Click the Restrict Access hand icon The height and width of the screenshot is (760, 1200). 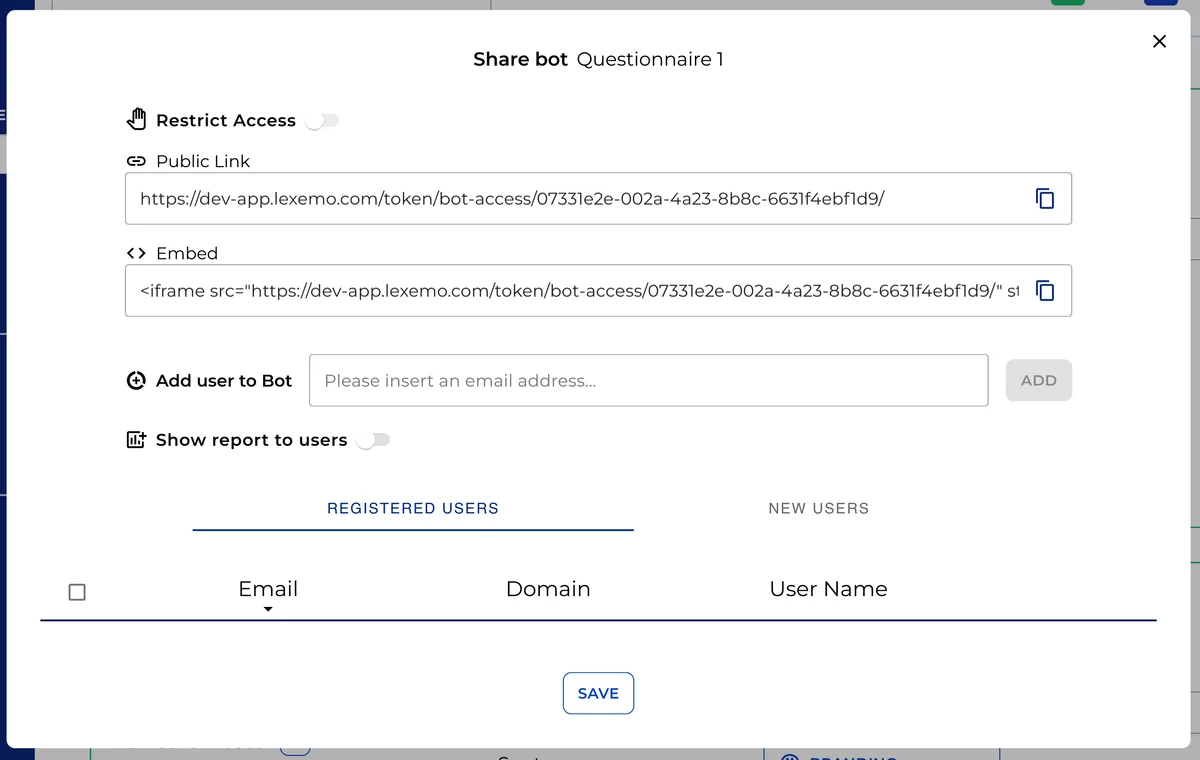(x=137, y=120)
